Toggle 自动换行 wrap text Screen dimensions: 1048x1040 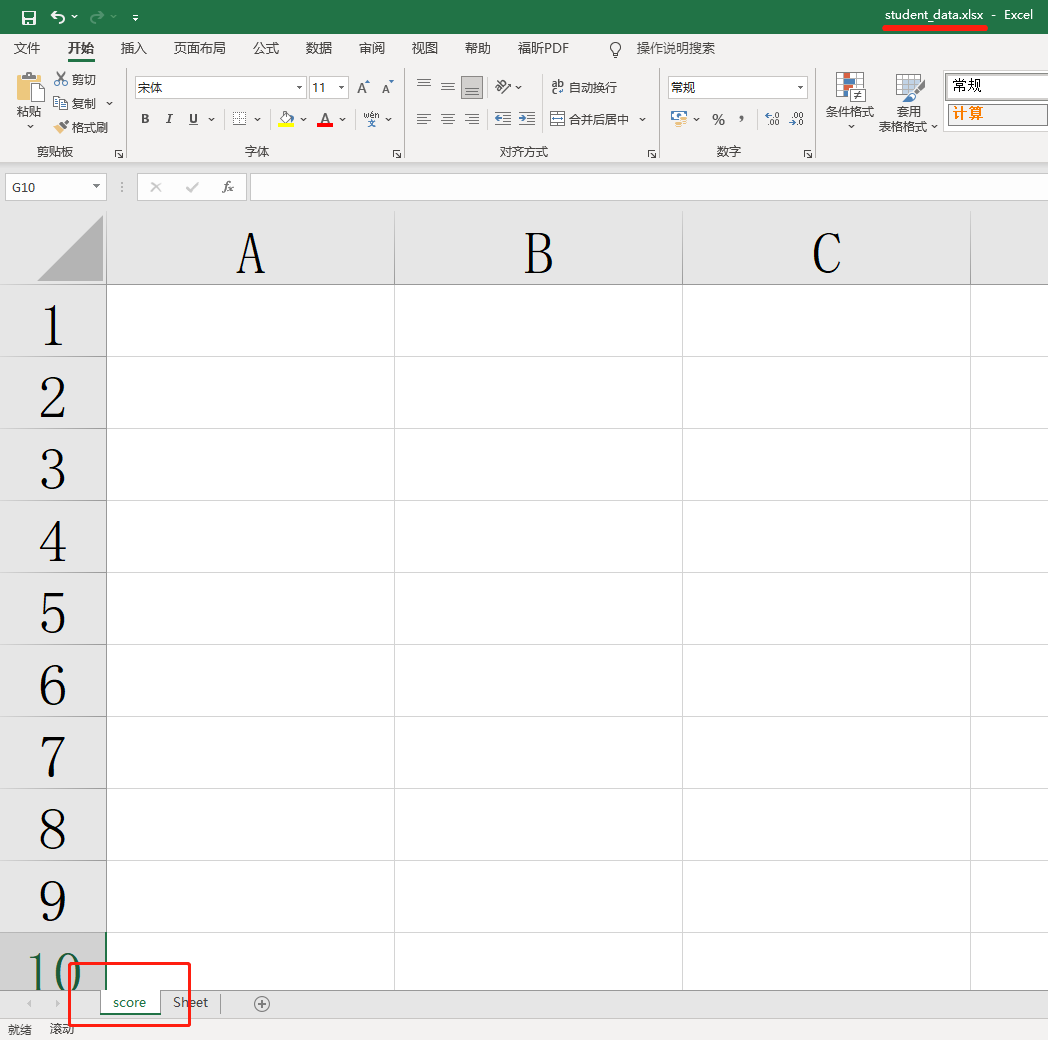point(583,87)
